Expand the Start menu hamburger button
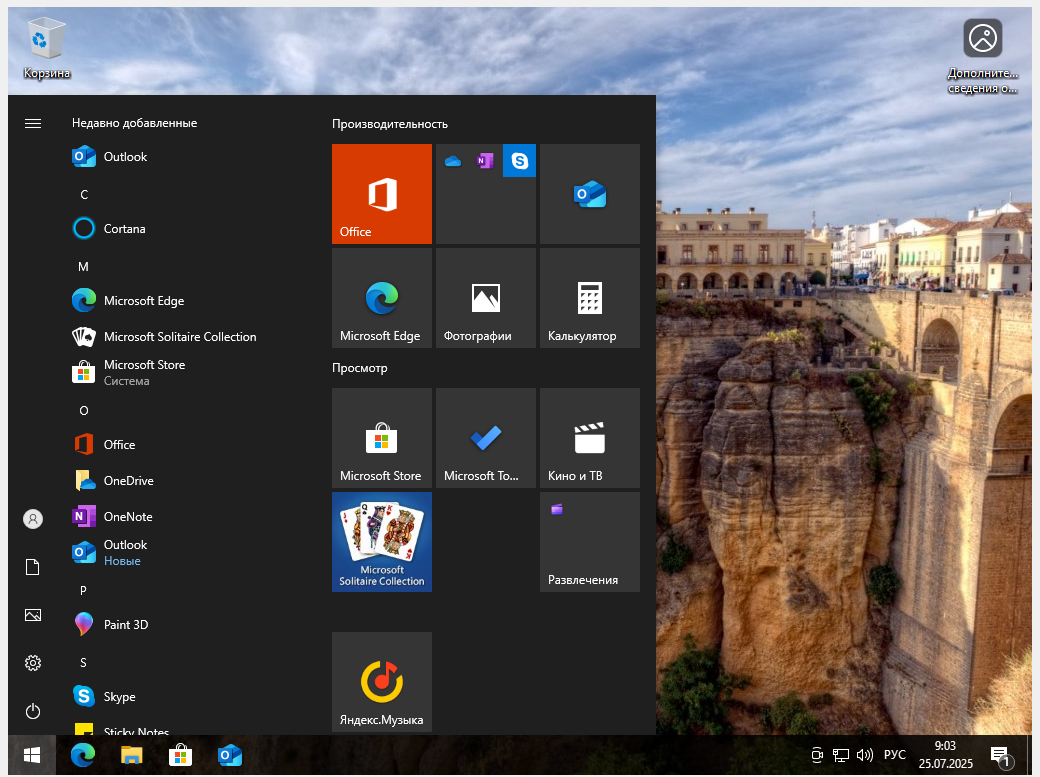This screenshot has height=777, width=1040. click(32, 123)
